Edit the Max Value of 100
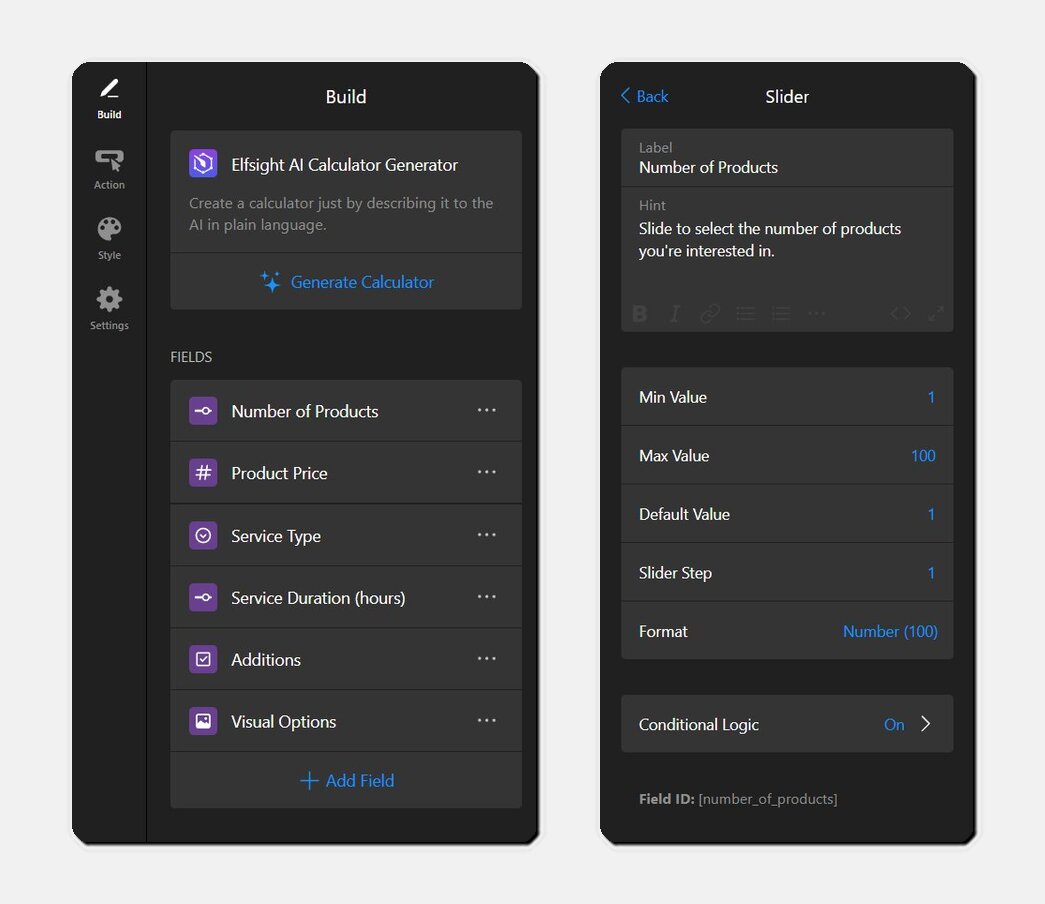 pyautogui.click(x=787, y=455)
